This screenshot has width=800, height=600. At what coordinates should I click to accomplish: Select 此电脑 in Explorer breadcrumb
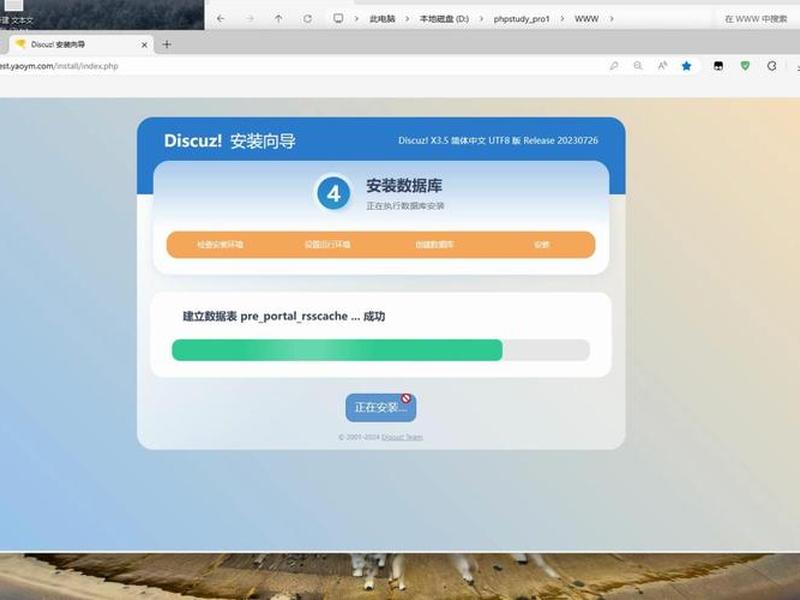382,19
